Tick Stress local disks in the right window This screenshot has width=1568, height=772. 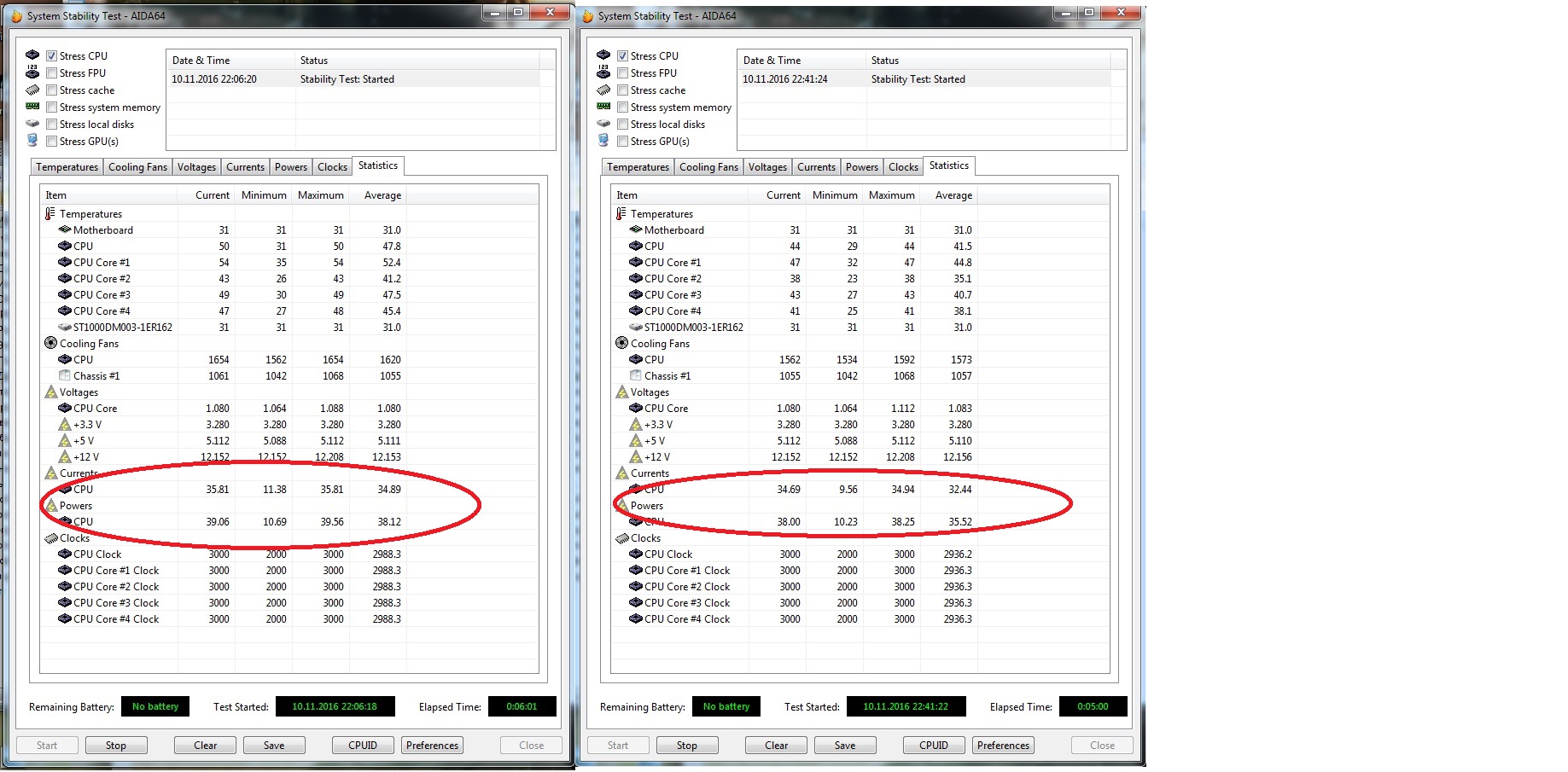[623, 124]
